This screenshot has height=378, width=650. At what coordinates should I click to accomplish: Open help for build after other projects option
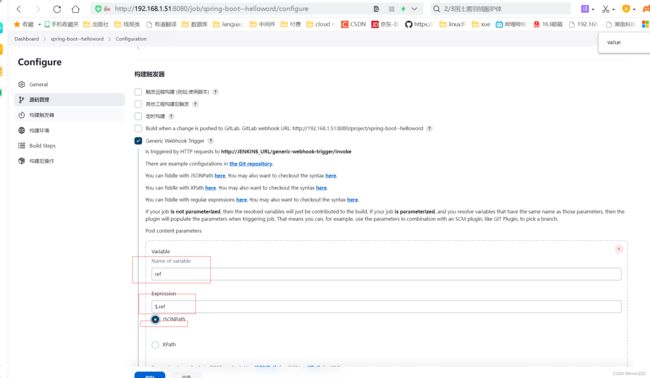[195, 104]
